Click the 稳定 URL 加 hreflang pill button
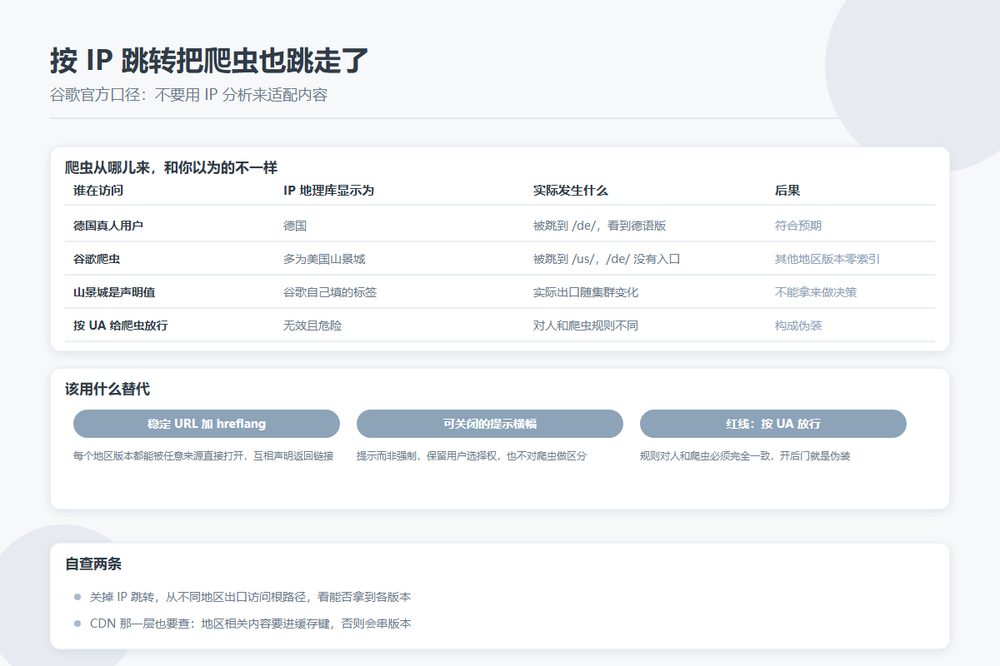1000x666 pixels. click(207, 424)
